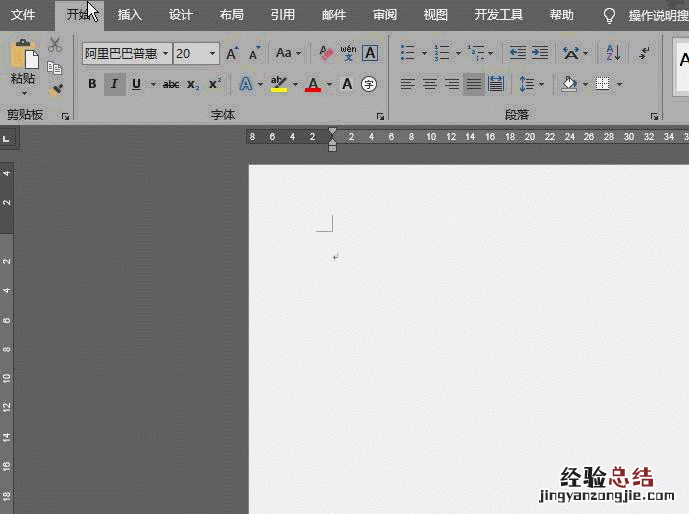689x514 pixels.
Task: Click the increase indent icon
Action: (540, 53)
